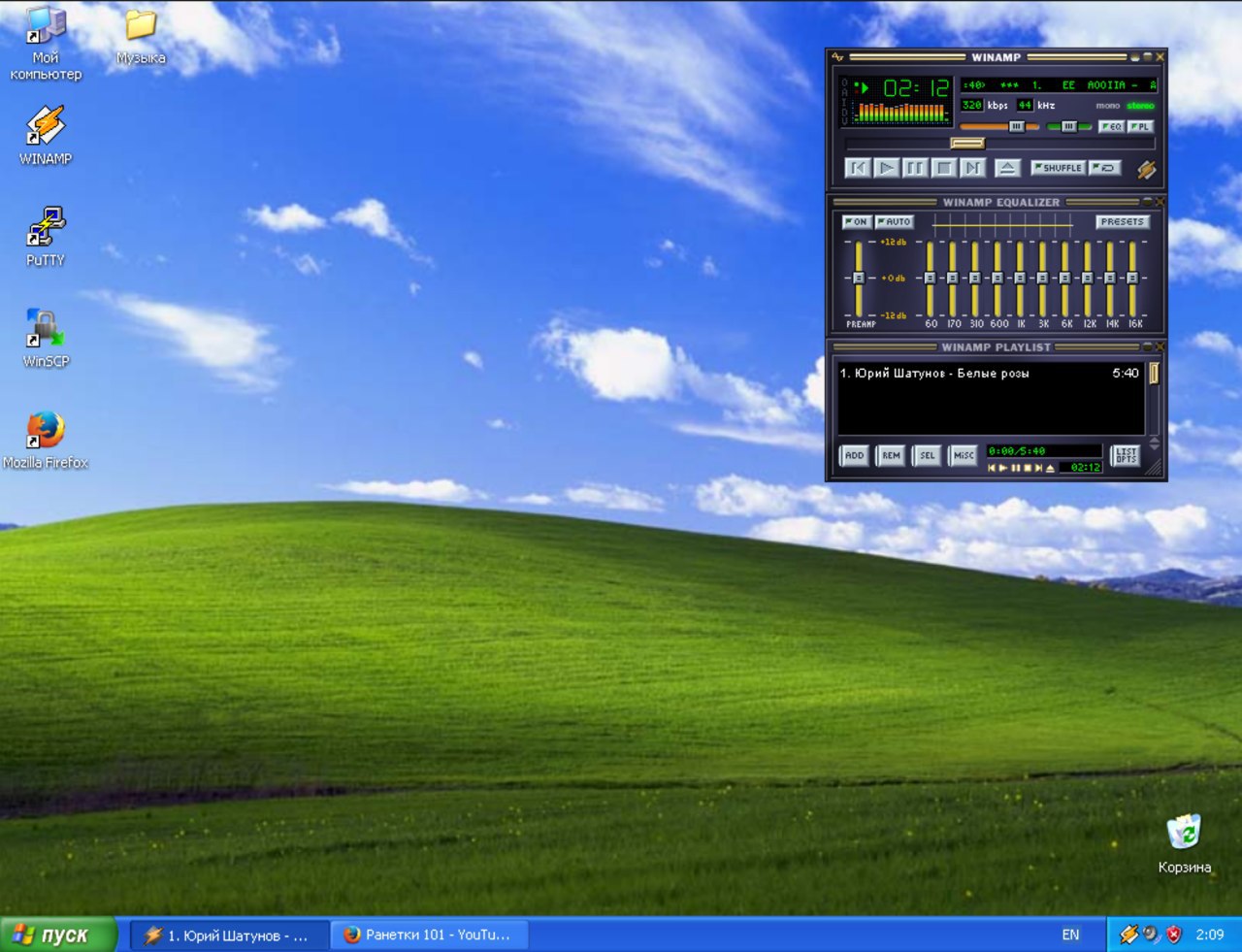Click pause icon in playlist mini controls
The image size is (1242, 952).
click(x=1015, y=468)
